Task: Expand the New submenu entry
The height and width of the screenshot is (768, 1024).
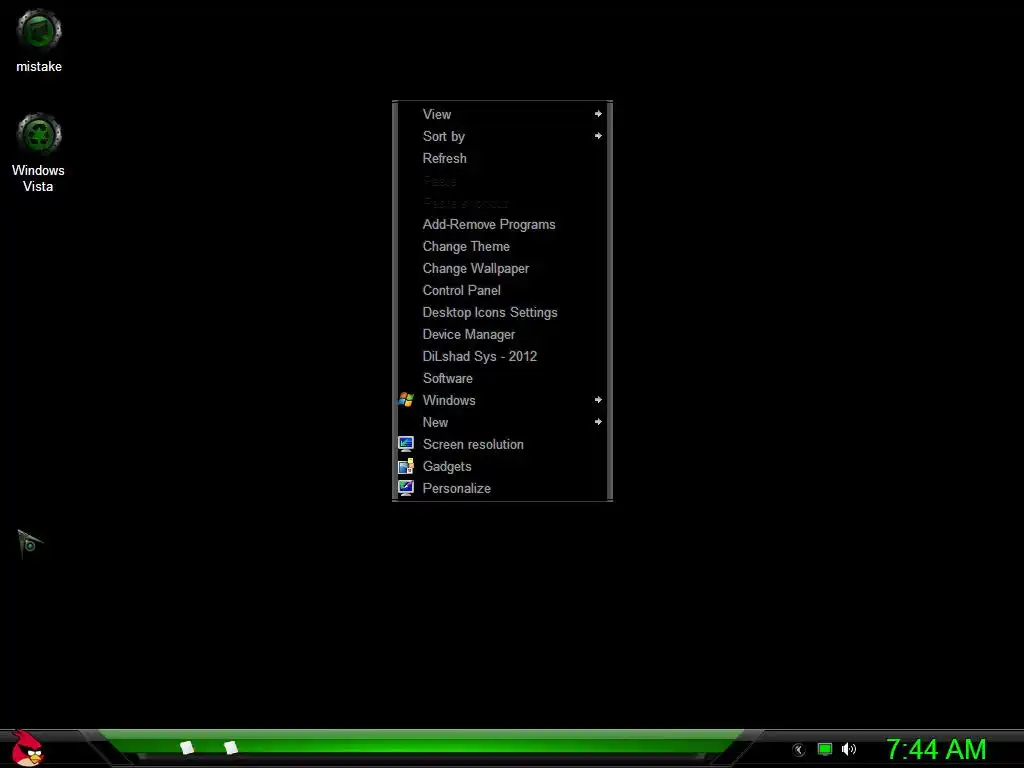Action: click(x=502, y=423)
